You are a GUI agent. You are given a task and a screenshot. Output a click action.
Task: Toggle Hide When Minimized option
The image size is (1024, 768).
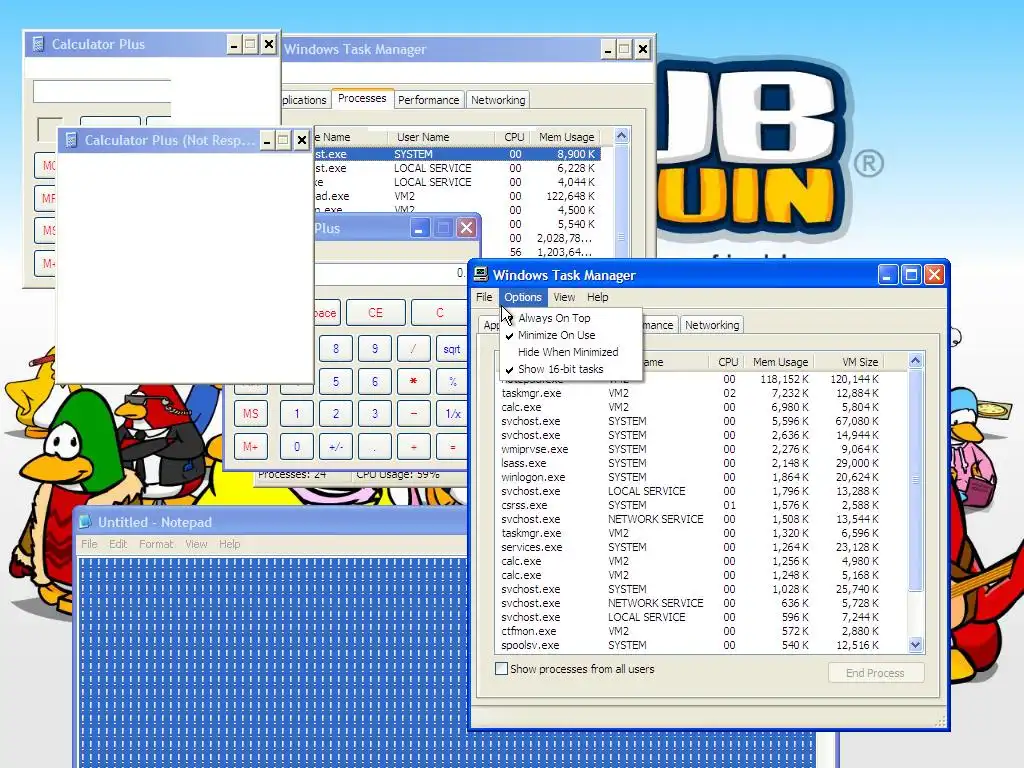(568, 352)
